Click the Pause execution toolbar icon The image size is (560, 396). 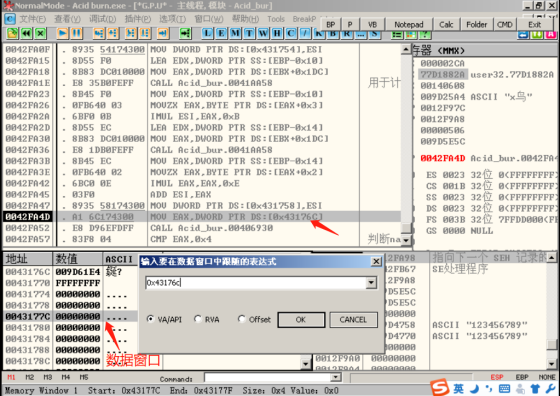coord(76,33)
